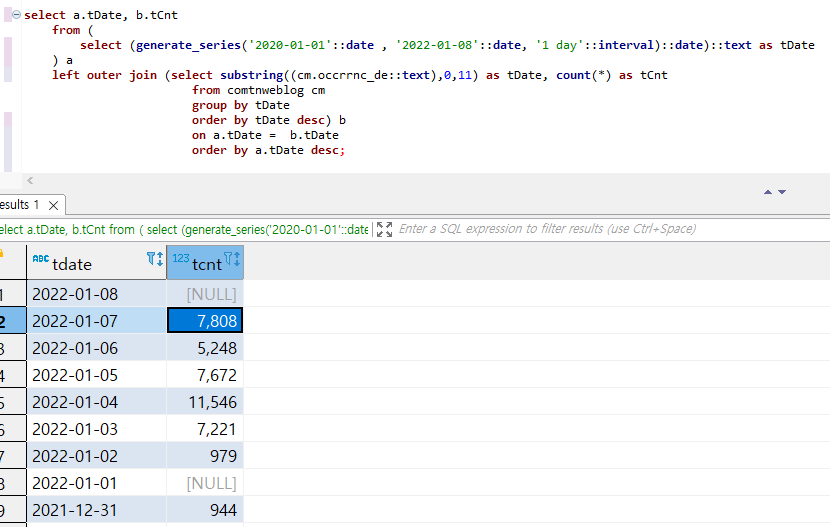Viewport: 830px width, 527px height.
Task: Click 'left outer join' keyword in editor
Action: 104,75
